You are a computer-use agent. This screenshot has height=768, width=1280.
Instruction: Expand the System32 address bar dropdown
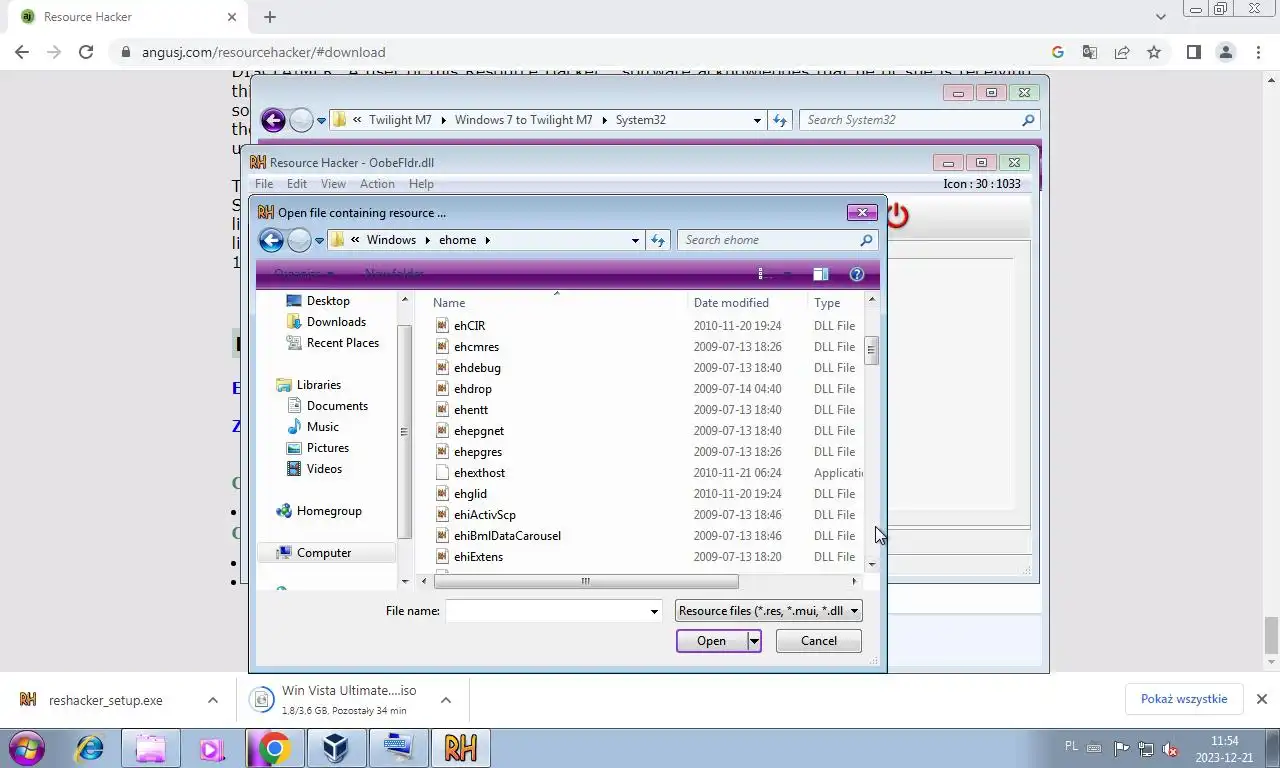click(x=757, y=120)
